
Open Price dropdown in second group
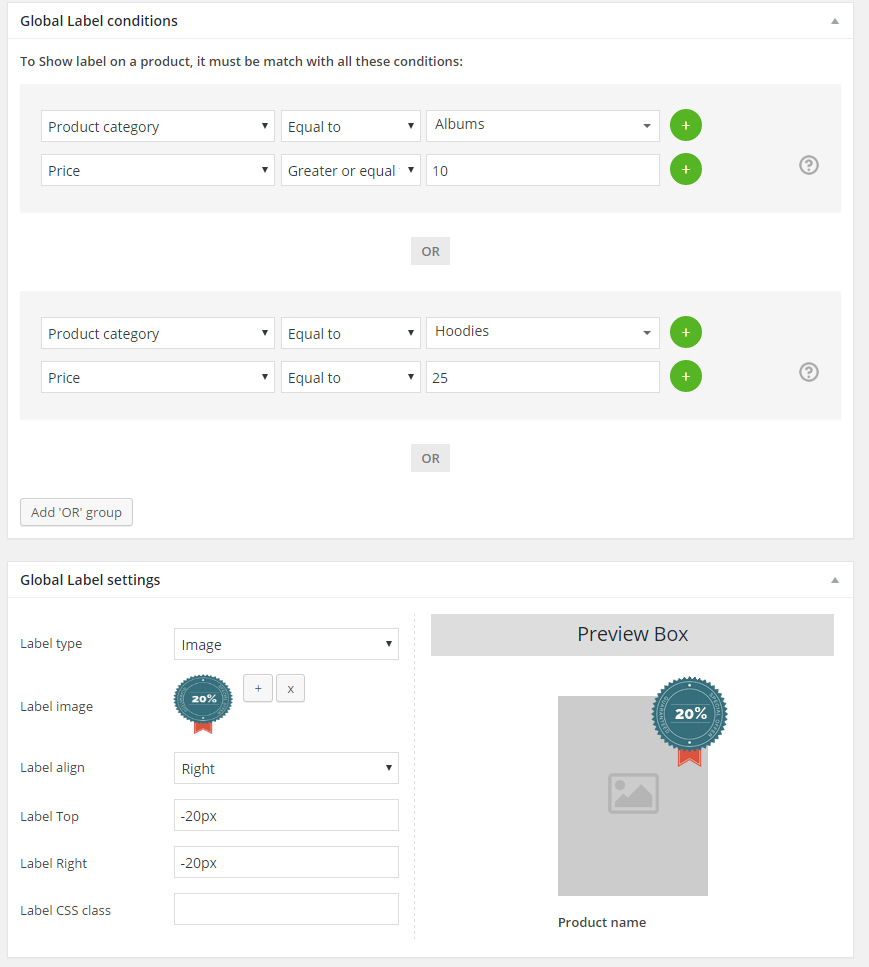coord(157,377)
